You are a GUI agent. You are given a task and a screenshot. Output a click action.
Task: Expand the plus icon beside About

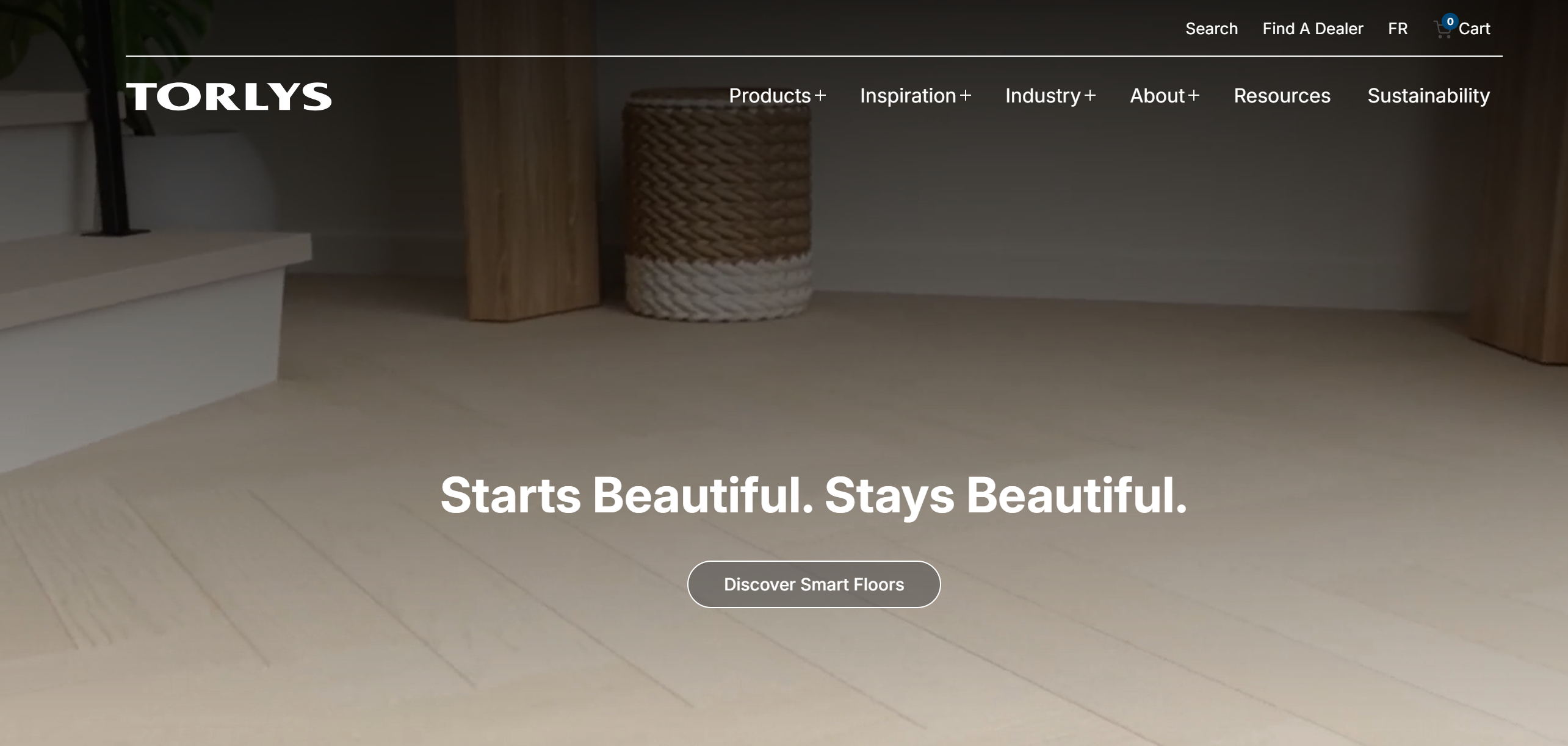coord(1194,96)
